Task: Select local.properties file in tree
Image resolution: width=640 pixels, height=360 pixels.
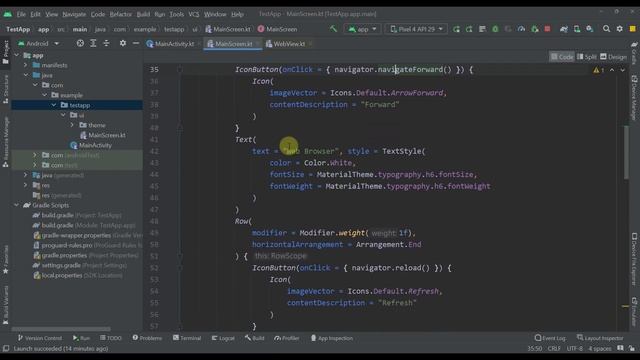Action: pyautogui.click(x=78, y=276)
